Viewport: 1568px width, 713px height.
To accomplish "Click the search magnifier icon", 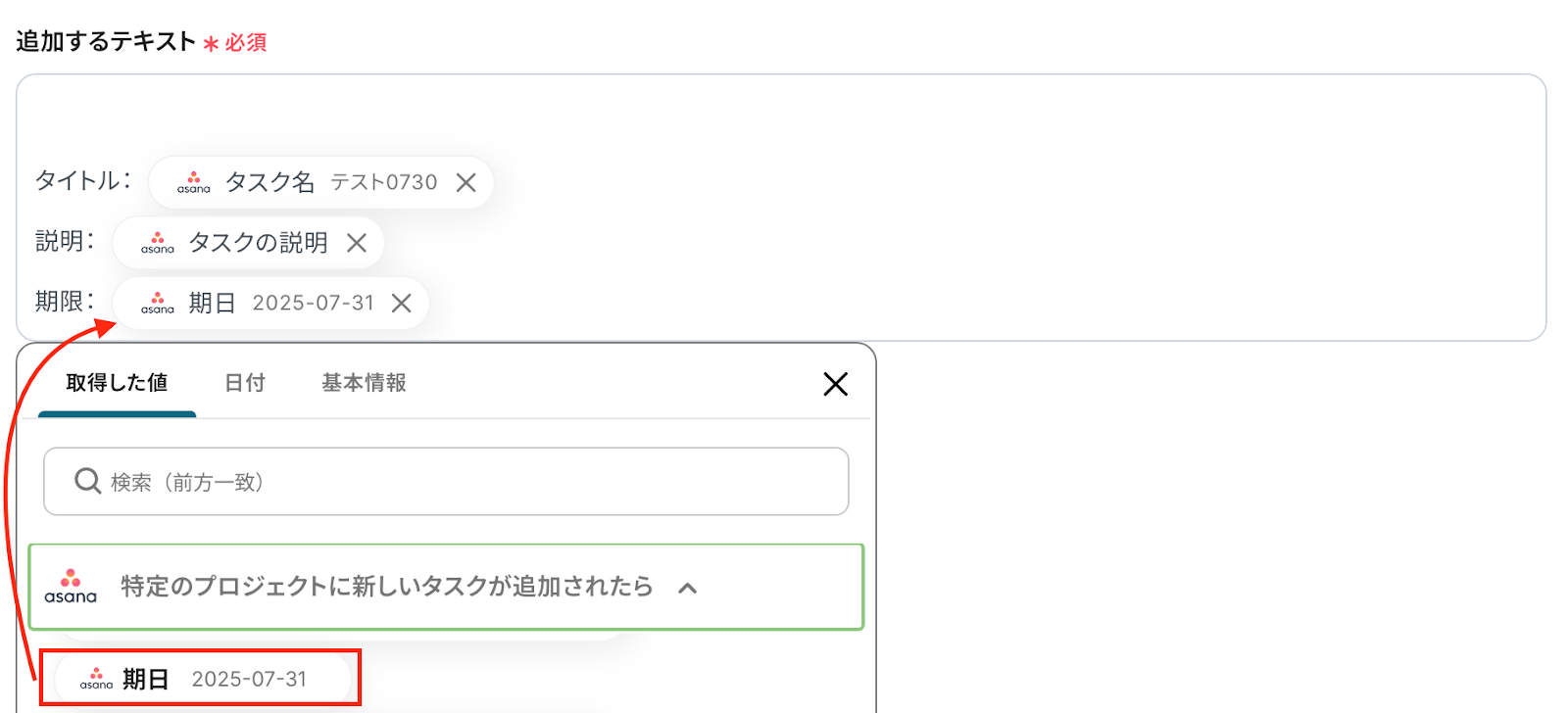I will click(x=88, y=481).
